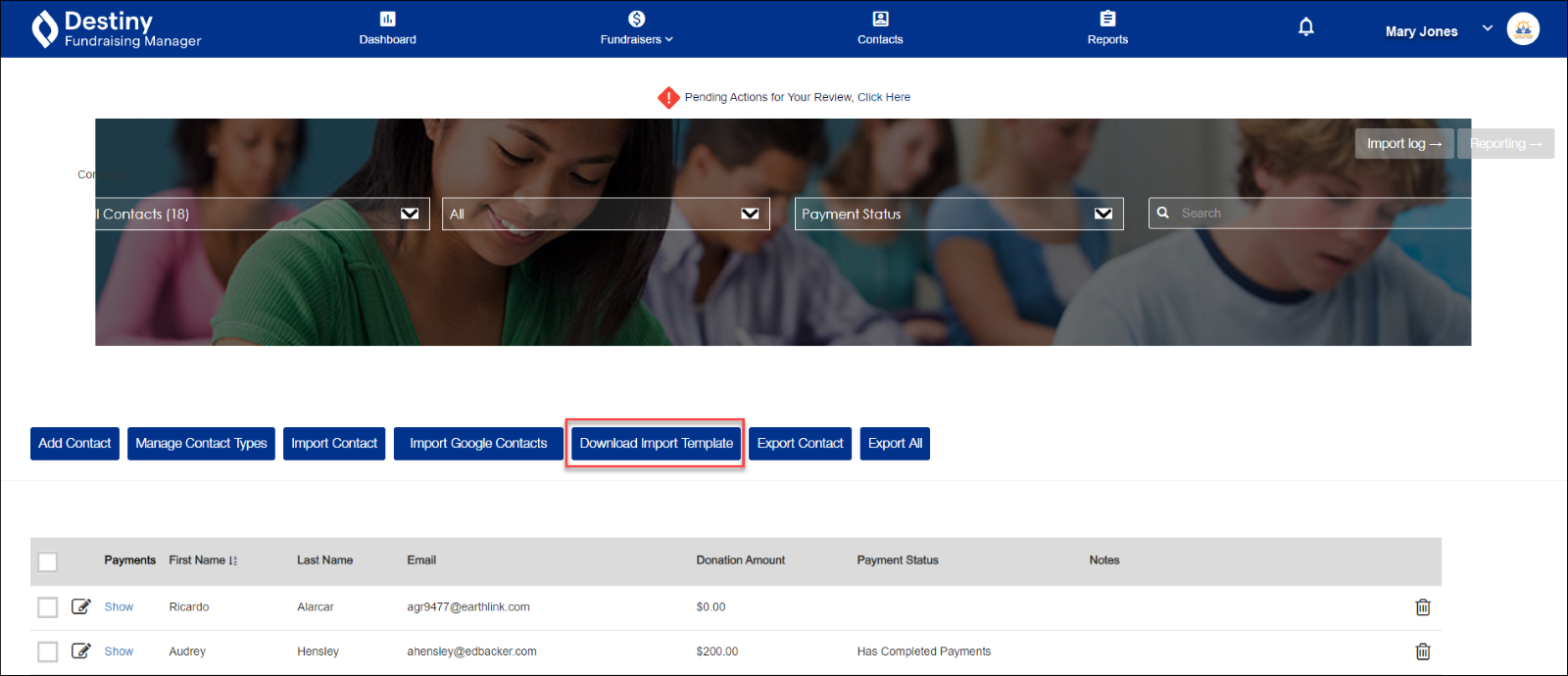
Task: Click the edit icon for Audrey Hensley
Action: pyautogui.click(x=81, y=652)
